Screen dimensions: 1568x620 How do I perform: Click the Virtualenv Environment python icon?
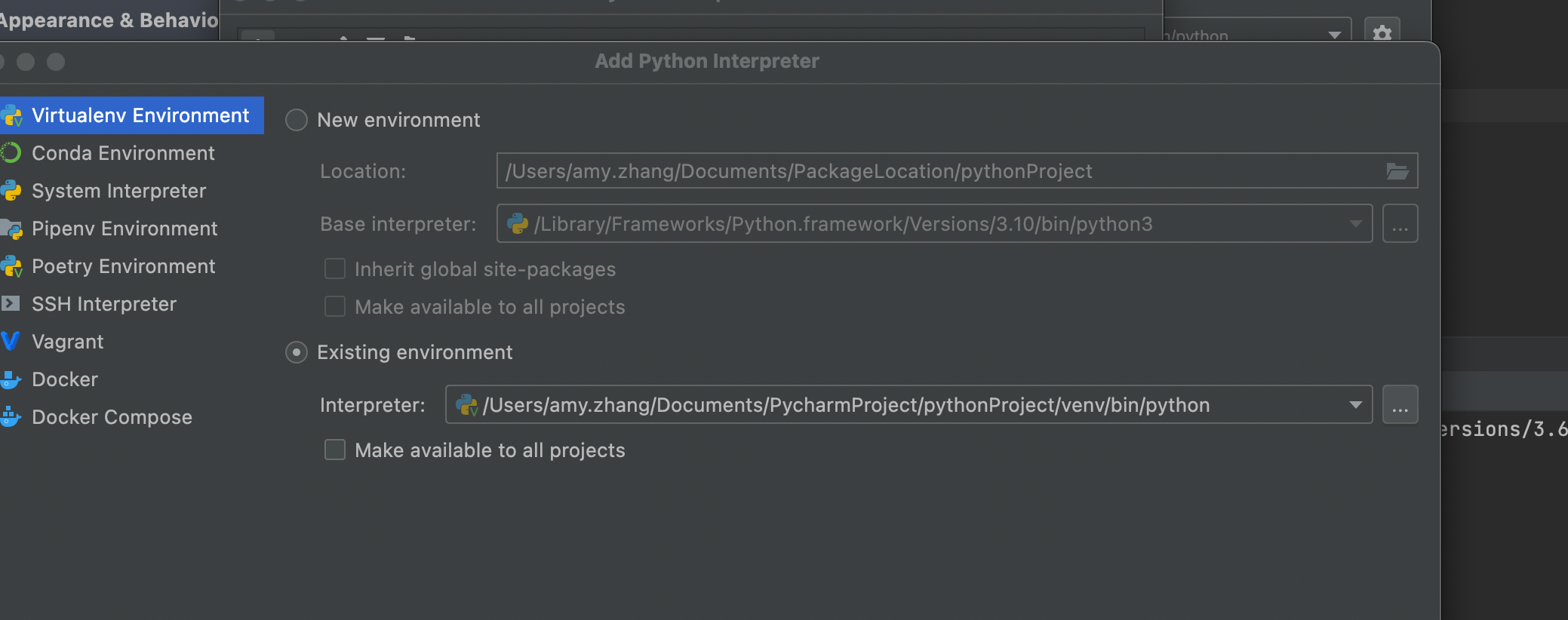11,115
